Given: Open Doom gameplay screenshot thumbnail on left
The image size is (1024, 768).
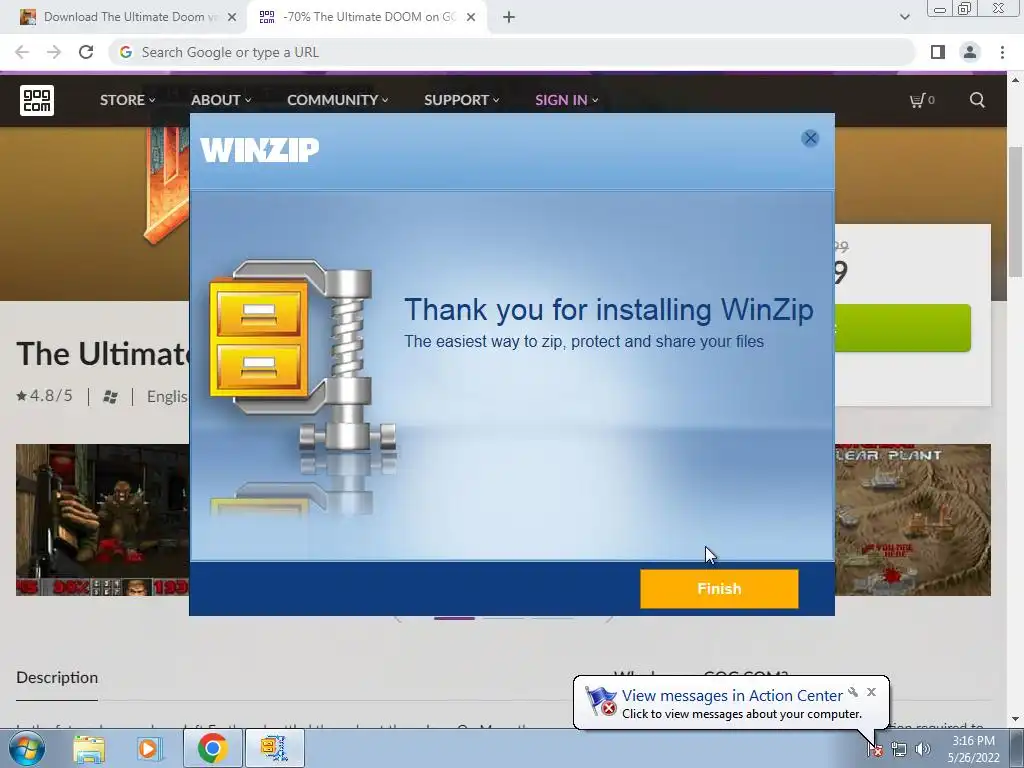Looking at the screenshot, I should coord(103,520).
